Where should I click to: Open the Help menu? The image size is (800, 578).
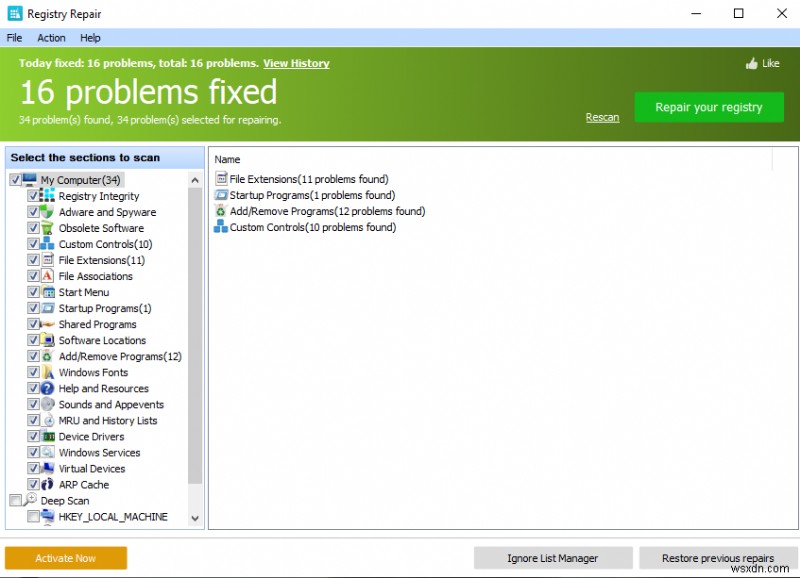coord(90,38)
